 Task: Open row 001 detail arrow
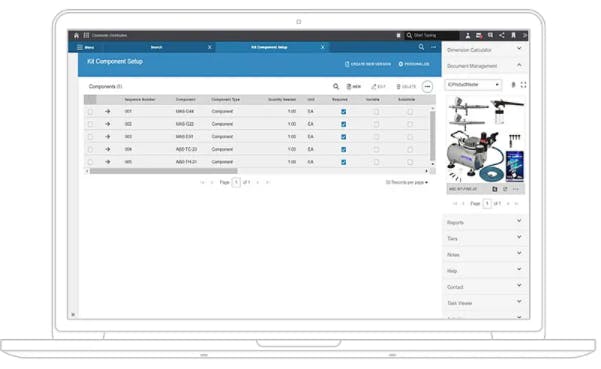pyautogui.click(x=108, y=112)
